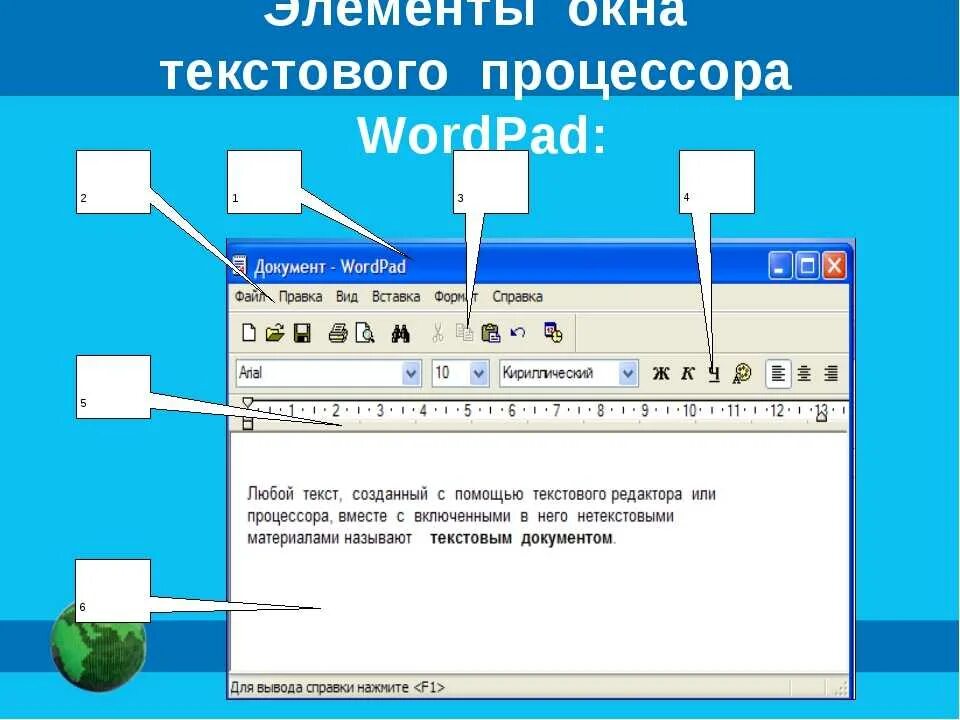Open the Справка menu
The height and width of the screenshot is (720, 960).
coord(517,296)
